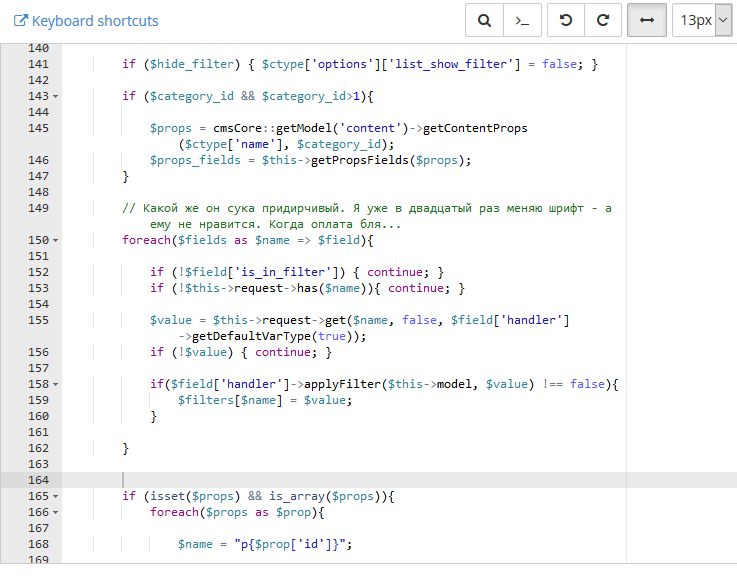Open the search tool in editor toolbar

tap(484, 20)
